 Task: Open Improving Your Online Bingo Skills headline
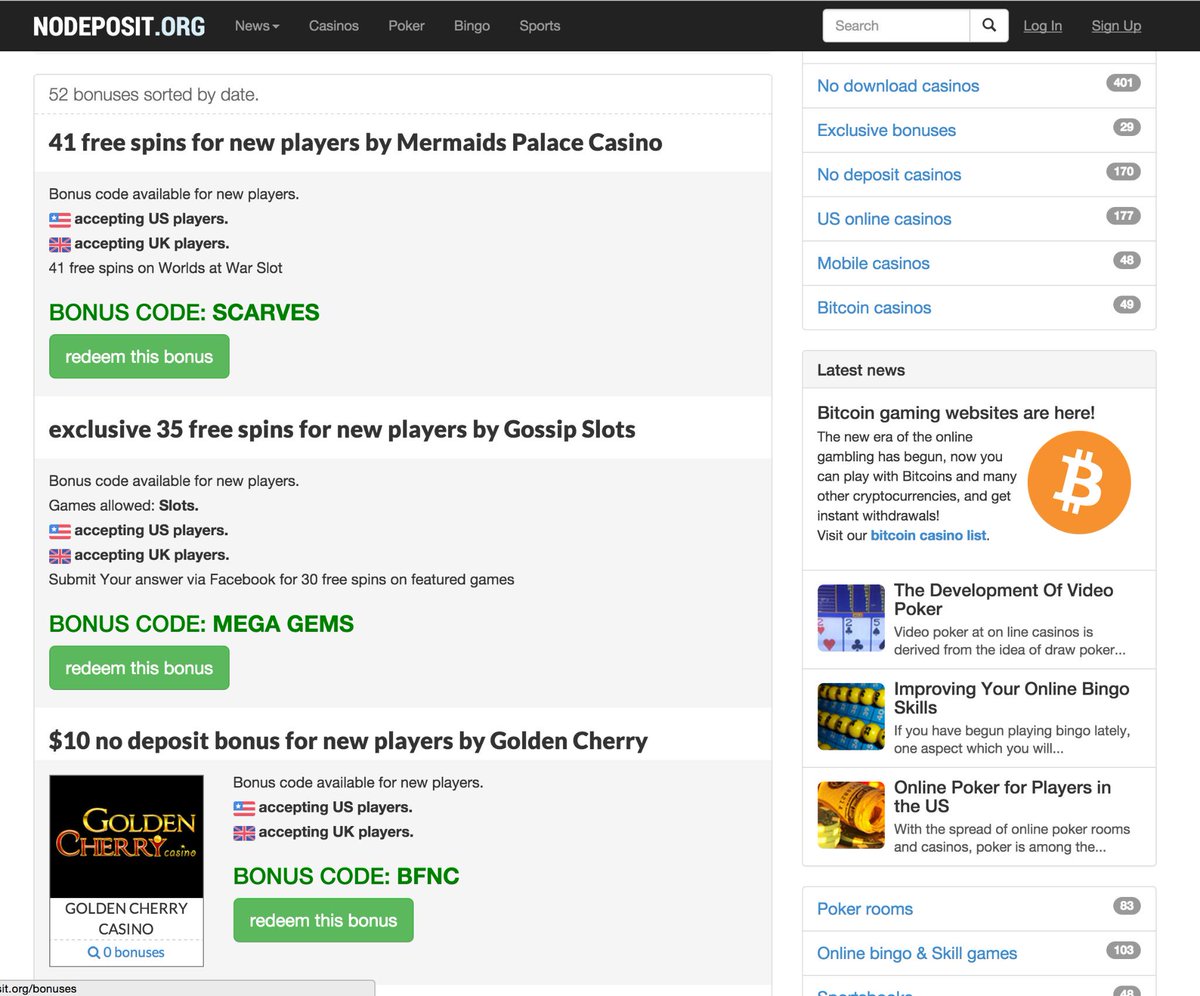click(x=1011, y=698)
